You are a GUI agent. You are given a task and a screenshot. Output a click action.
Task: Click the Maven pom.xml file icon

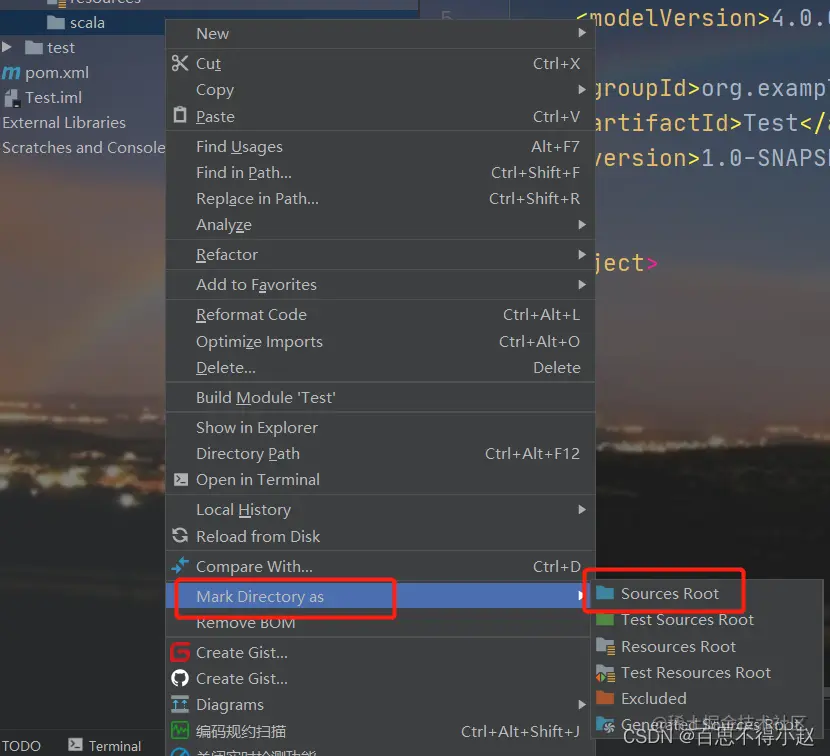(x=11, y=73)
